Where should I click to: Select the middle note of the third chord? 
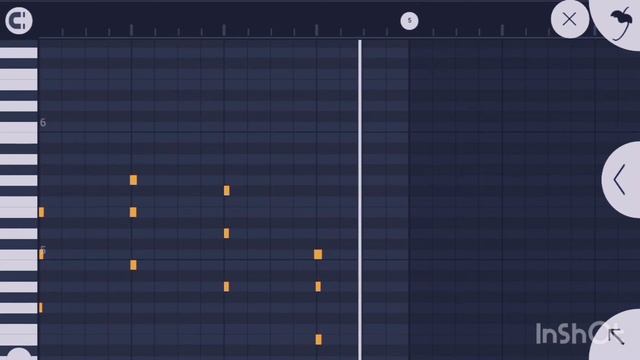tap(227, 233)
